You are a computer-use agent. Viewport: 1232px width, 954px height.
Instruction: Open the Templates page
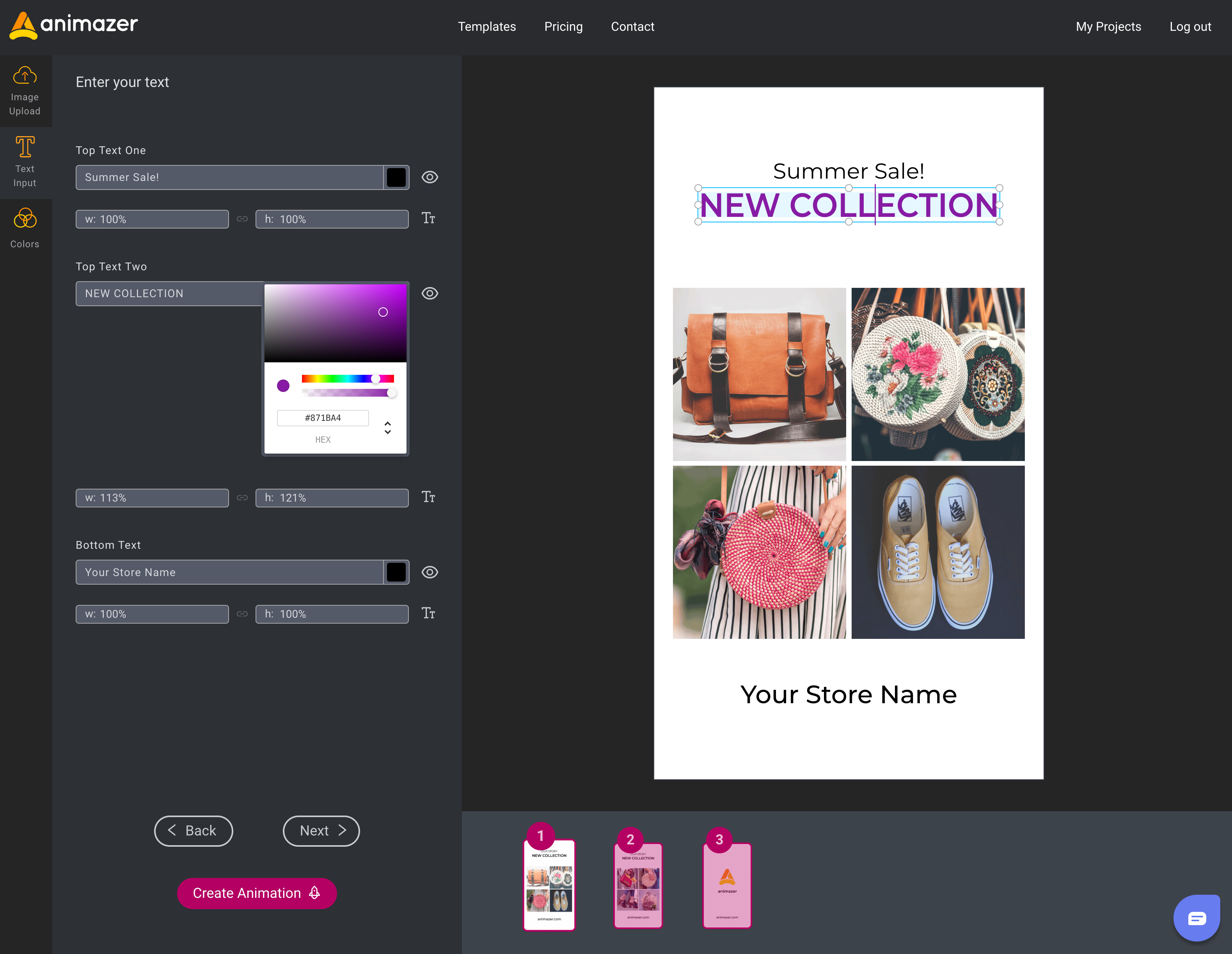tap(487, 27)
